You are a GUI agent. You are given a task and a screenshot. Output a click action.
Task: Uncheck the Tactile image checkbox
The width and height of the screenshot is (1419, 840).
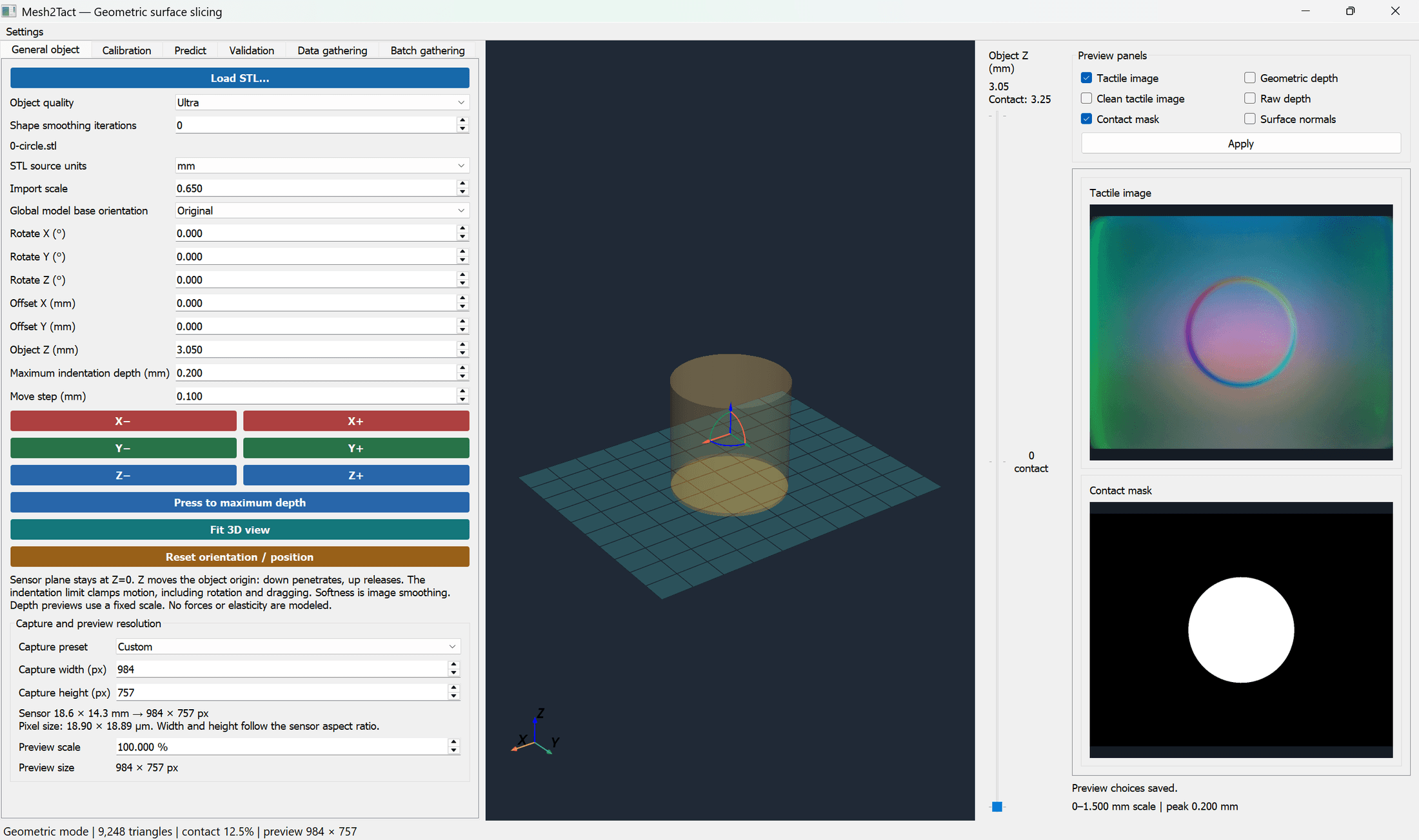pyautogui.click(x=1087, y=78)
